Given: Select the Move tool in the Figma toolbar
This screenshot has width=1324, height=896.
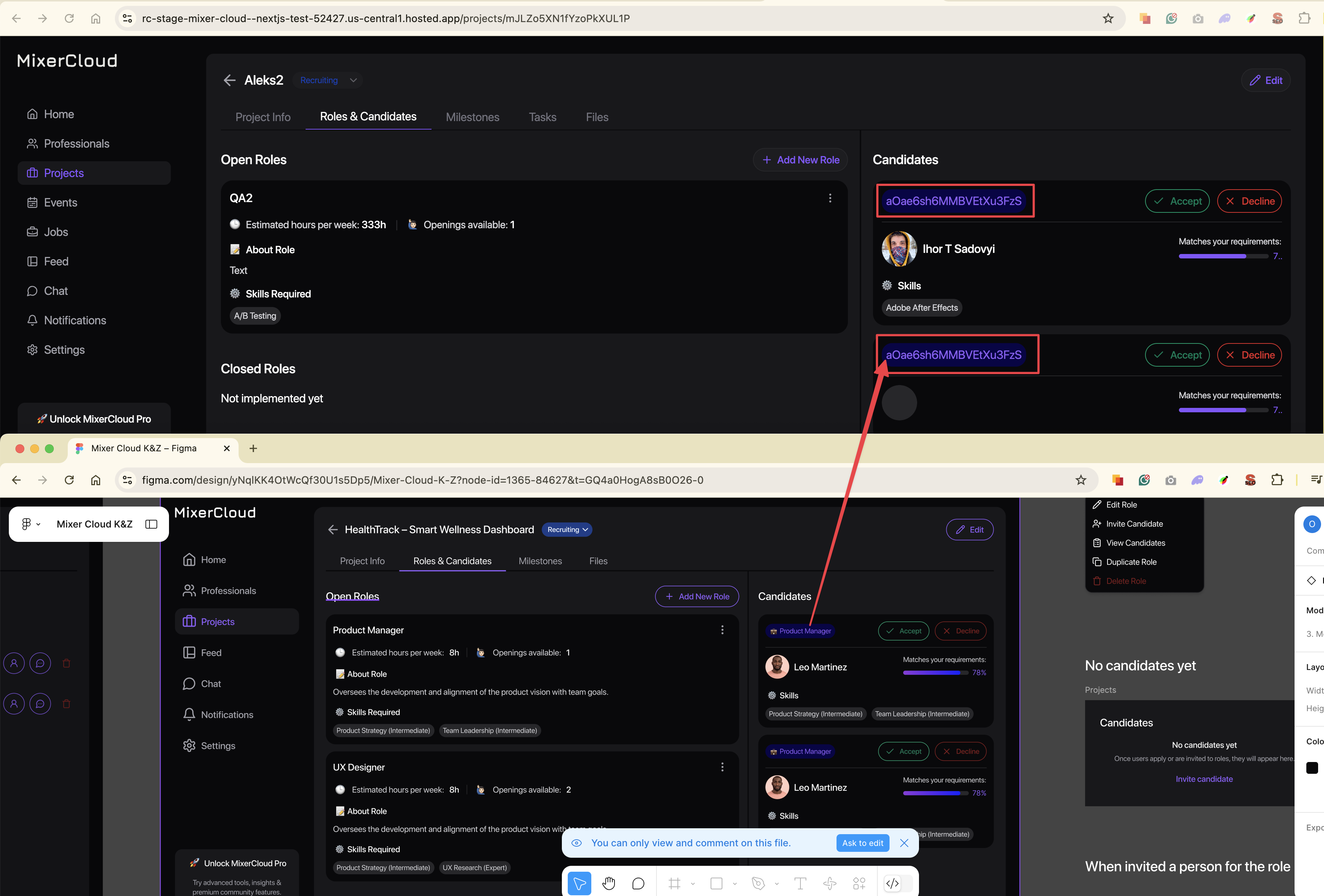Looking at the screenshot, I should (x=580, y=883).
